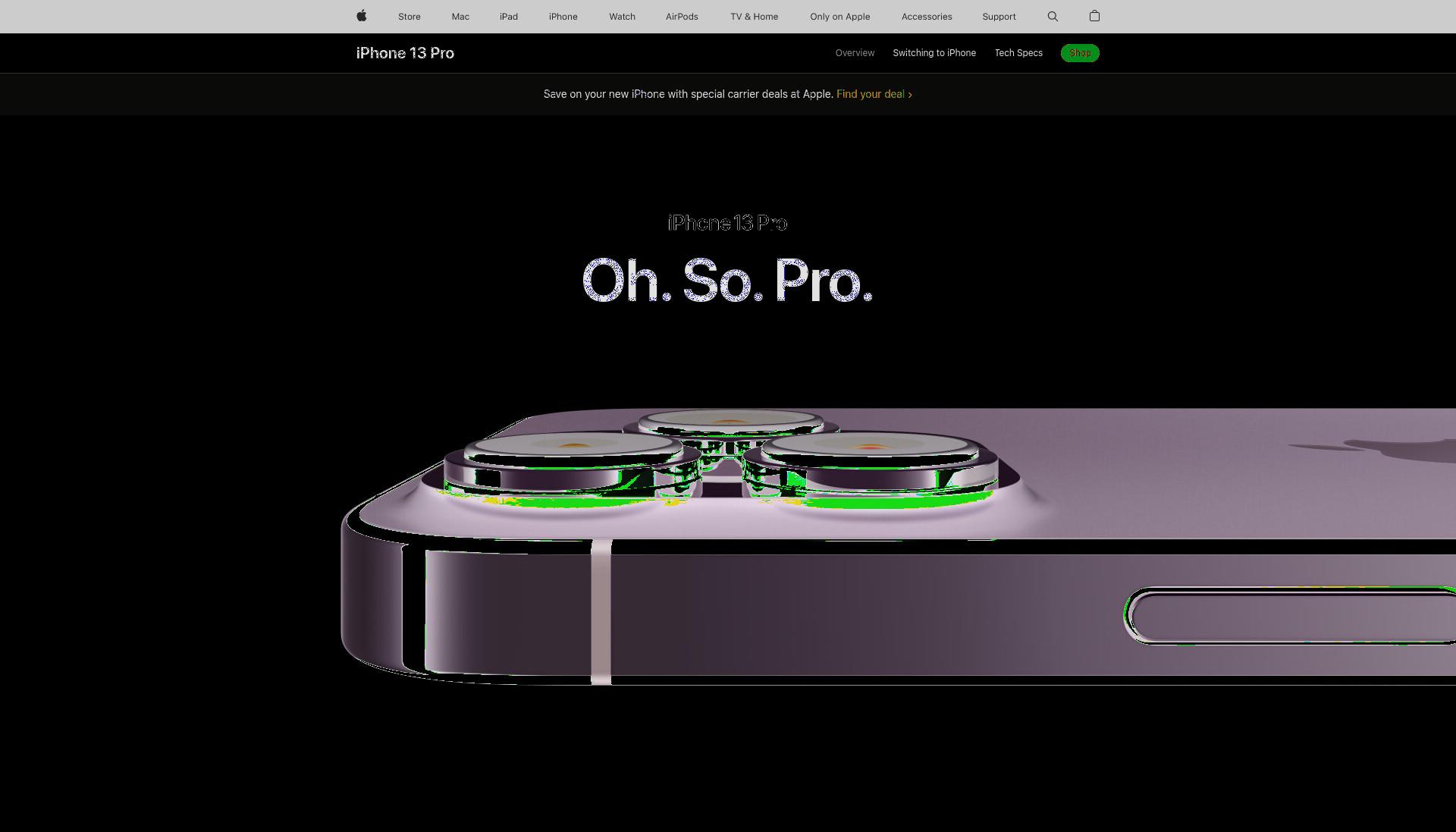Click the green Shop button
Viewport: 1456px width, 832px height.
pos(1080,53)
